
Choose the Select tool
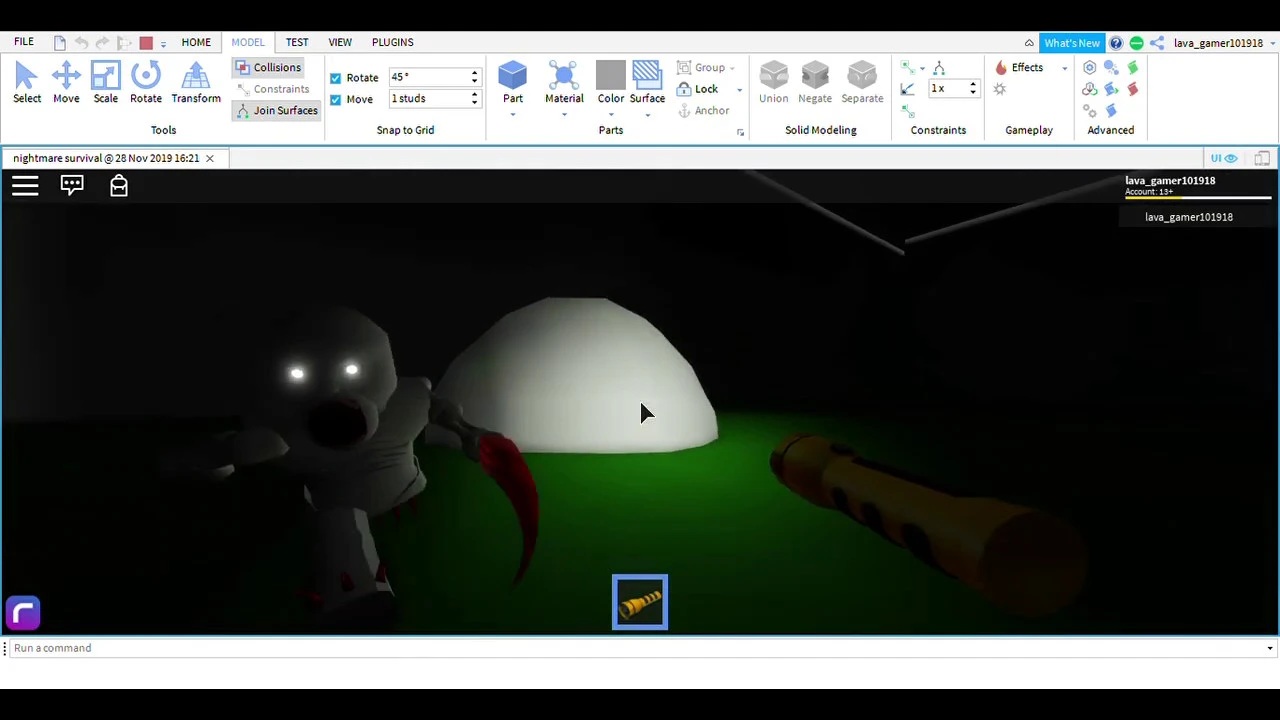[x=27, y=82]
